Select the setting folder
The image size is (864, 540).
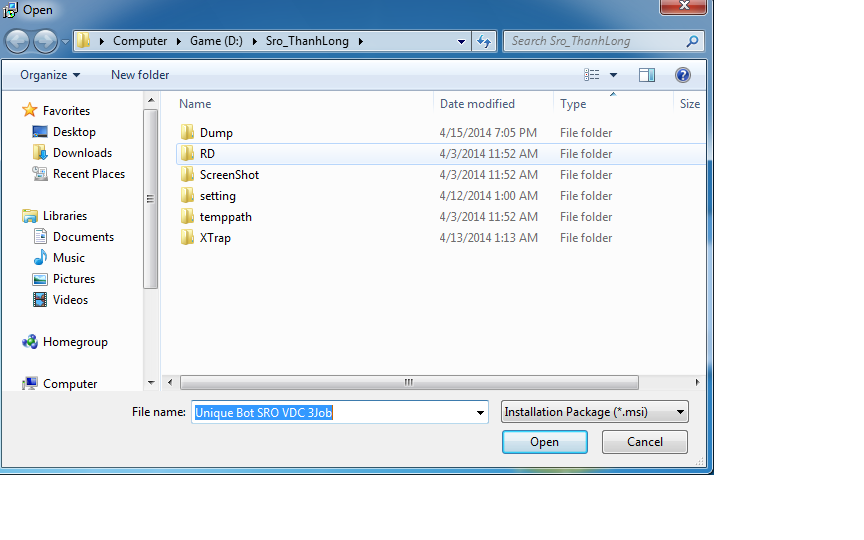click(x=441, y=196)
